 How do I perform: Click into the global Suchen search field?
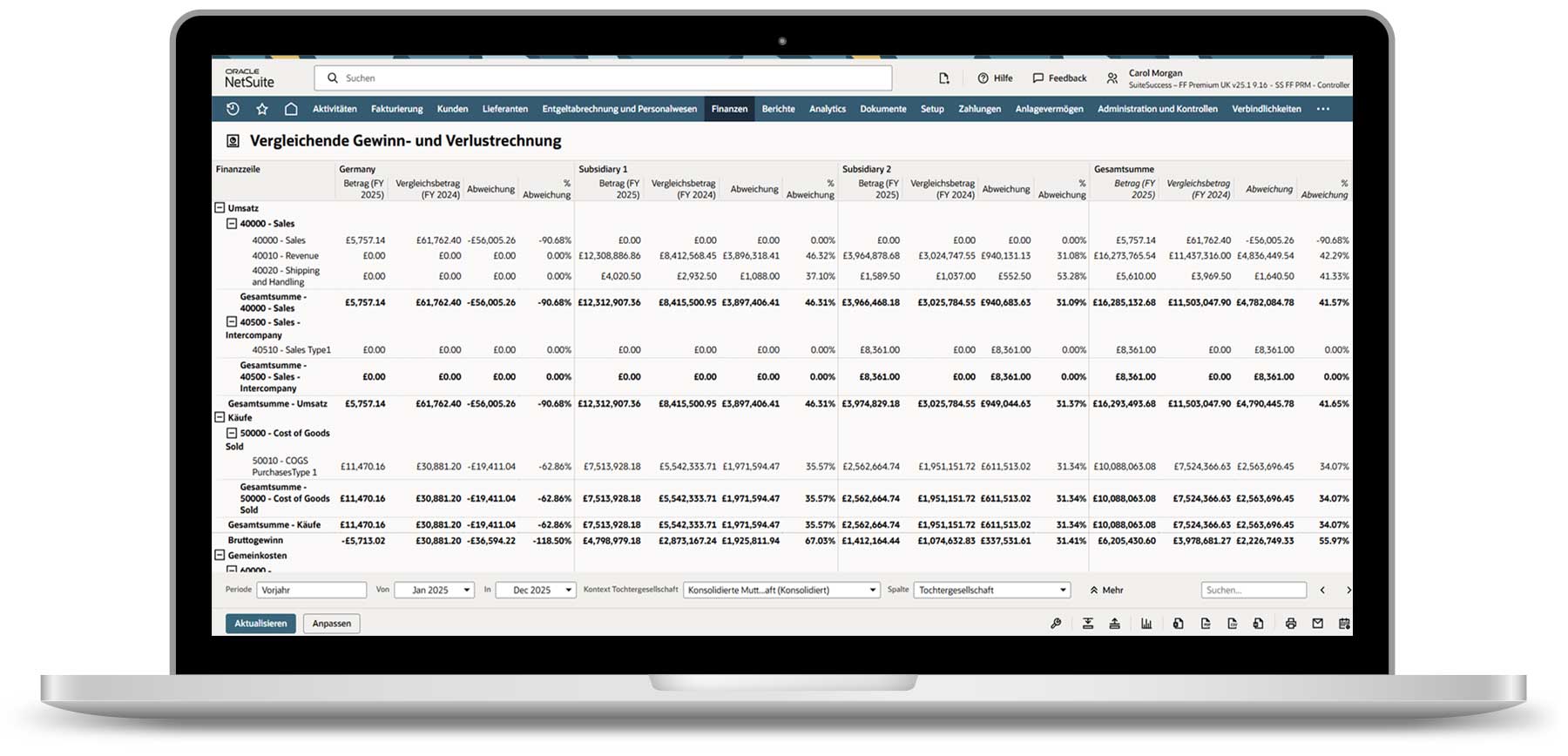tap(603, 78)
